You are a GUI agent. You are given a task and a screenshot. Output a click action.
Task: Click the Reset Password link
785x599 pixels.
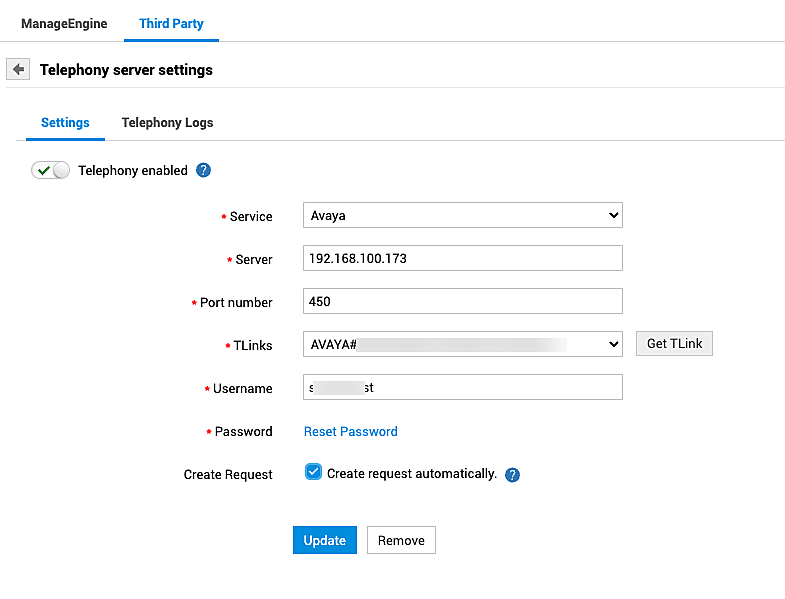[x=350, y=432]
